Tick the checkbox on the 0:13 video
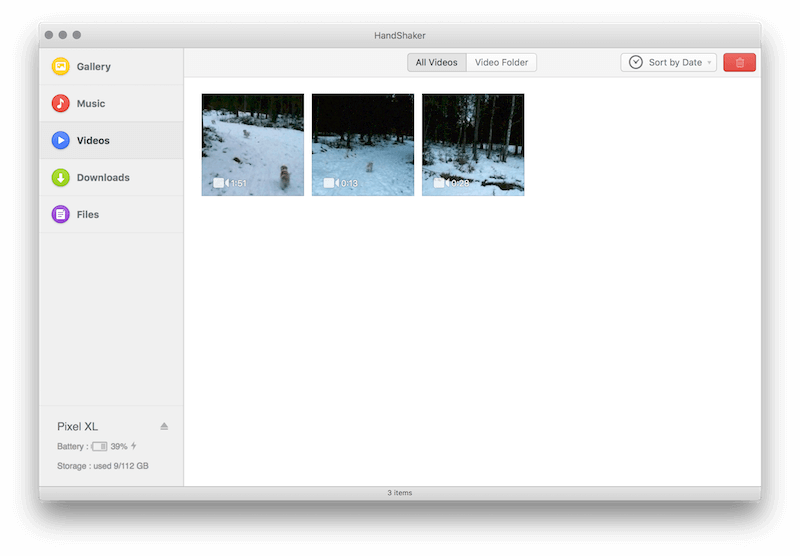This screenshot has width=800, height=556. (328, 183)
